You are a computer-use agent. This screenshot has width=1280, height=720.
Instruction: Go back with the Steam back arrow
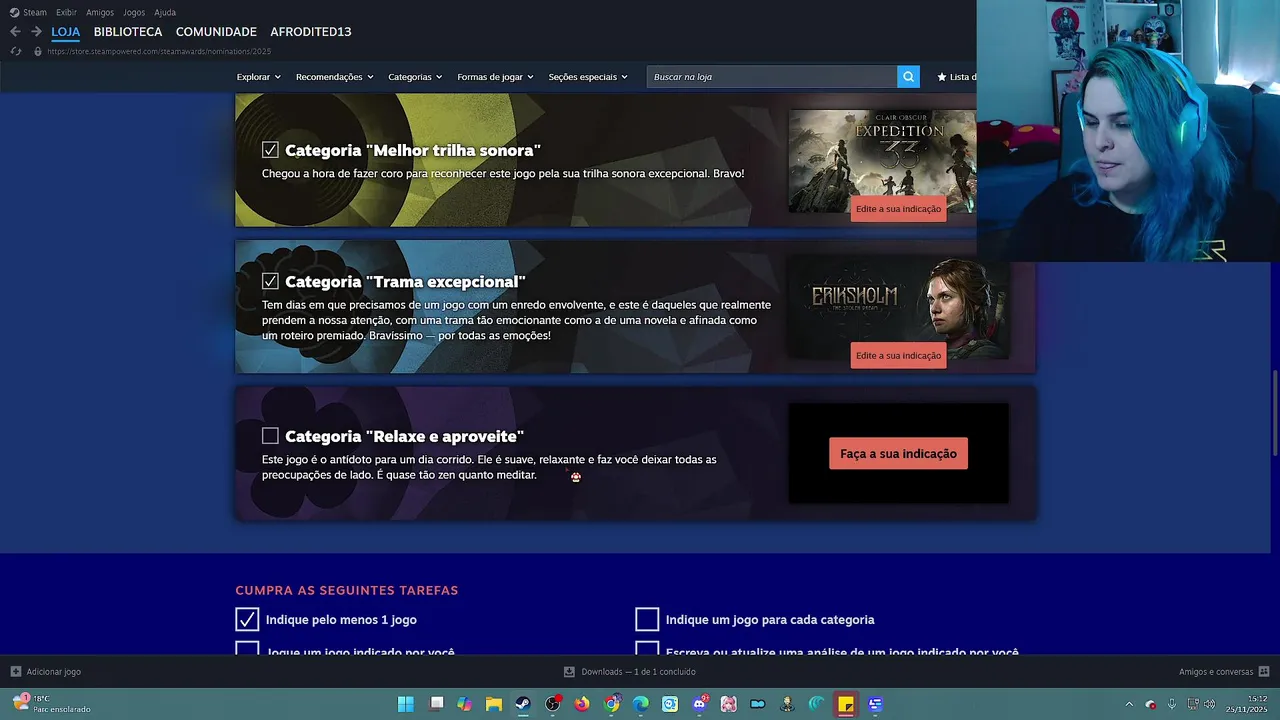coord(15,32)
